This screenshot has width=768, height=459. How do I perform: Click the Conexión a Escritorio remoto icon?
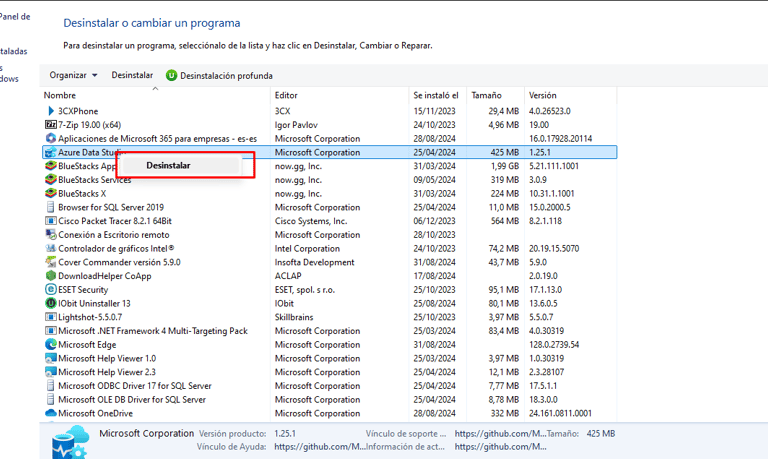point(50,235)
